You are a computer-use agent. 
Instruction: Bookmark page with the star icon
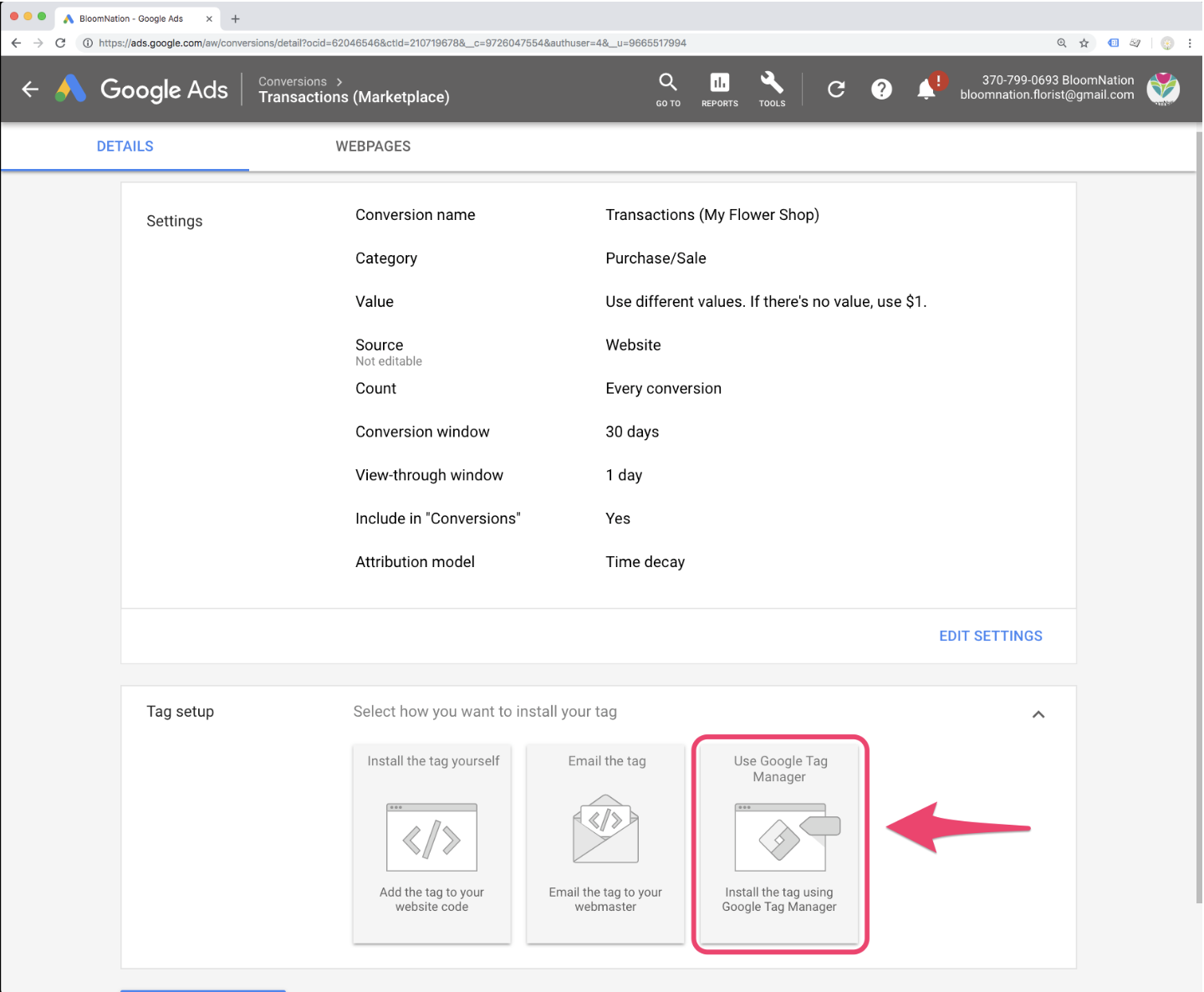point(1084,43)
